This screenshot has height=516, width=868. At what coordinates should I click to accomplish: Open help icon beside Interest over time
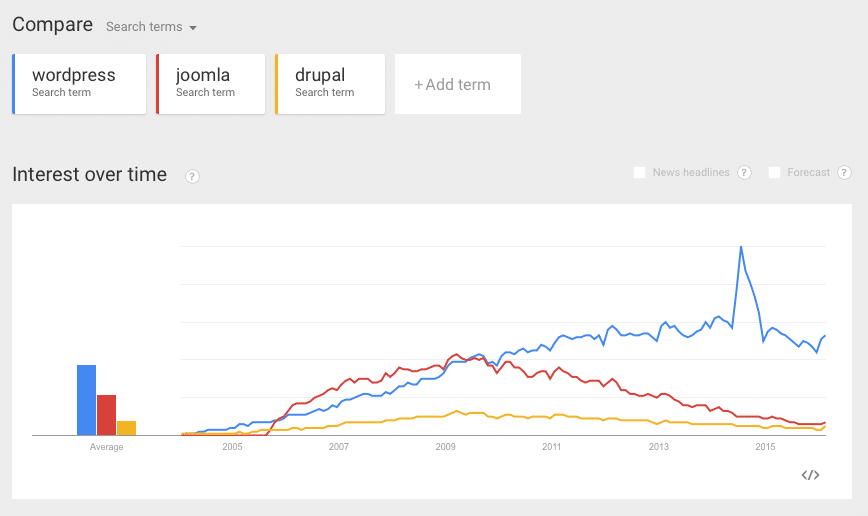pos(192,176)
